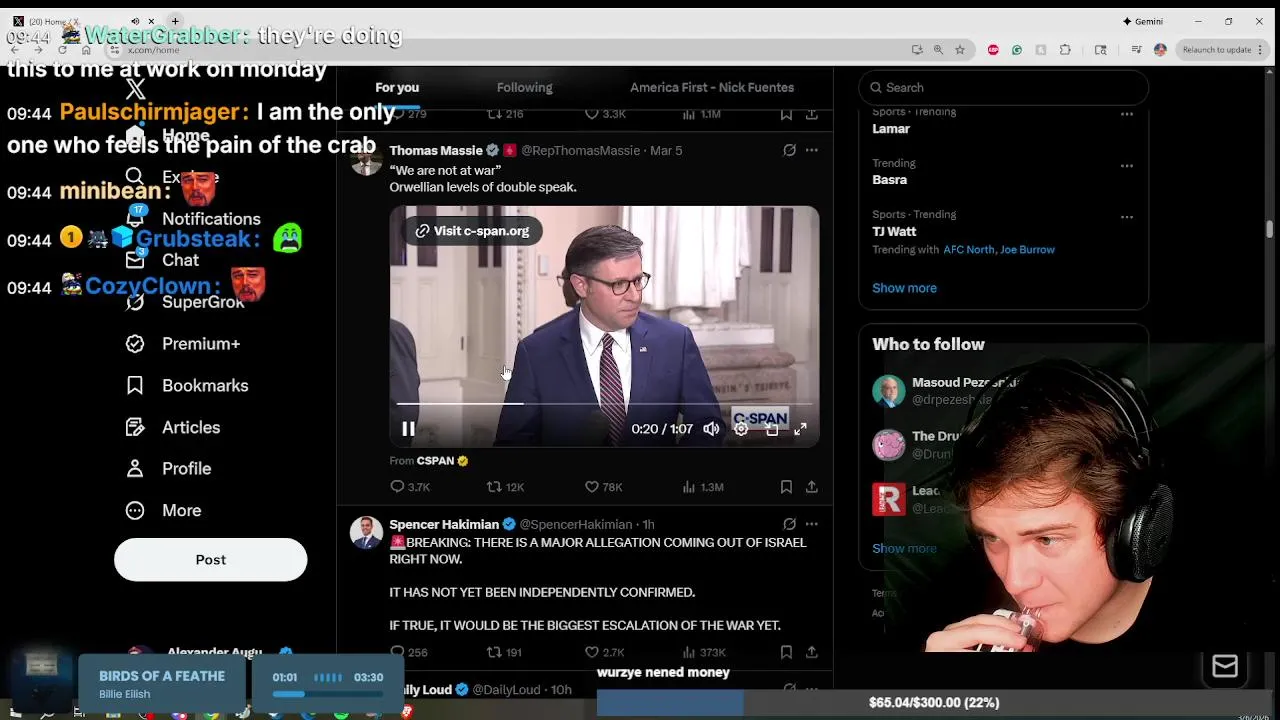Switch to the Following tab
The image size is (1280, 720).
[525, 87]
